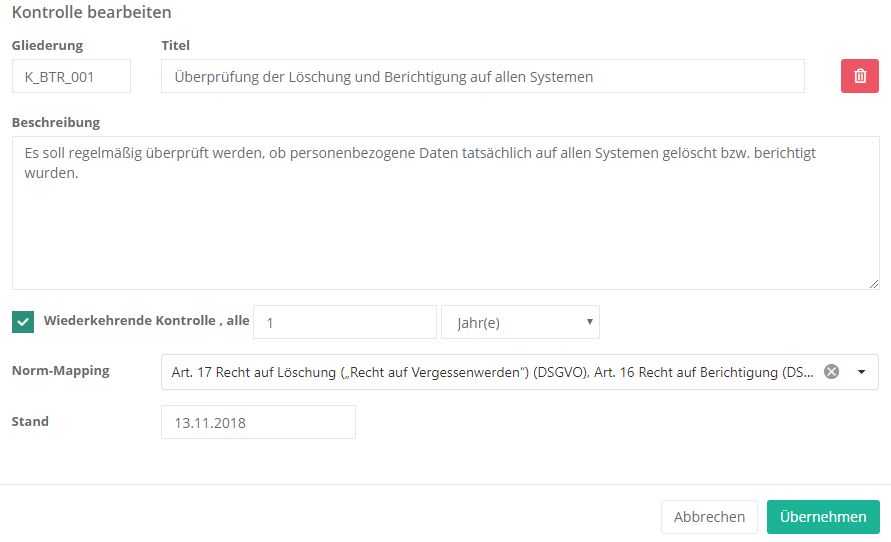The height and width of the screenshot is (542, 891).
Task: Click into the Titel text field
Action: pyautogui.click(x=482, y=76)
